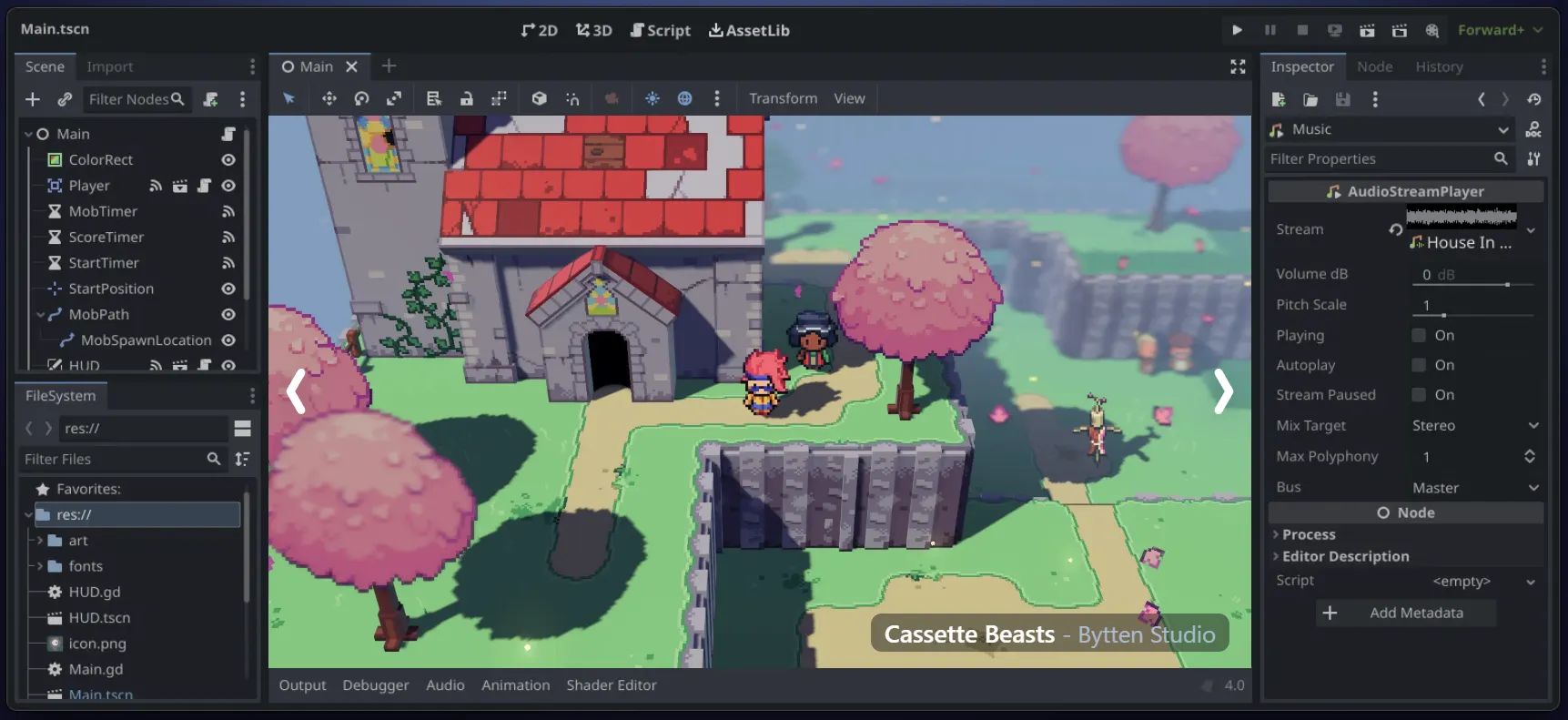This screenshot has height=720, width=1568.
Task: Toggle visibility of MobSpawnLocation node
Action: click(x=228, y=340)
